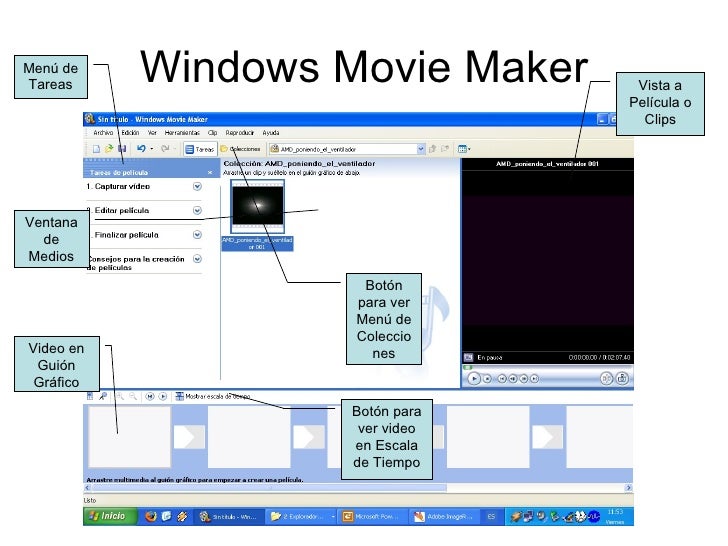Open the Ver menu

[x=152, y=133]
